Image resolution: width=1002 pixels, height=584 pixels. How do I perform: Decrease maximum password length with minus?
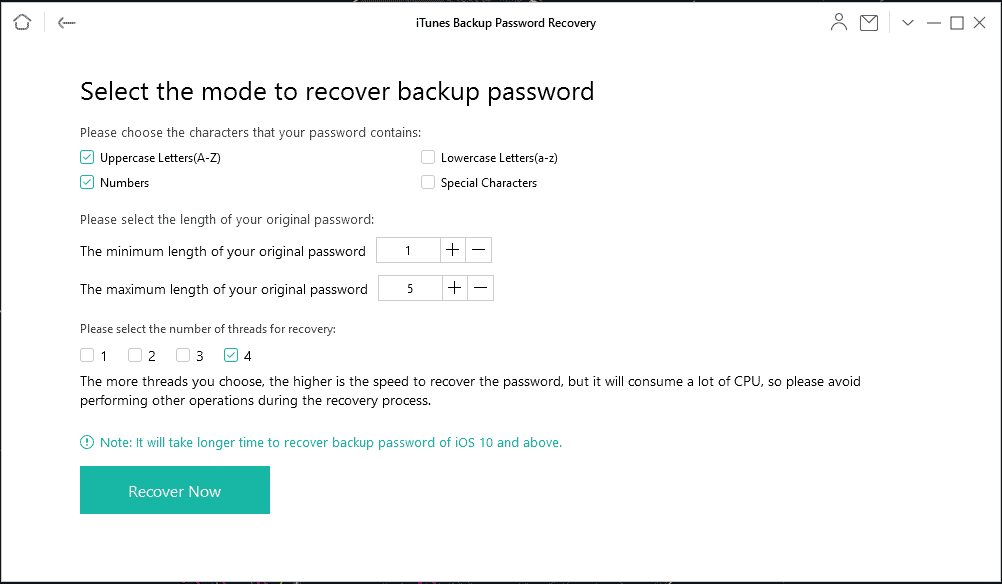pyautogui.click(x=481, y=288)
